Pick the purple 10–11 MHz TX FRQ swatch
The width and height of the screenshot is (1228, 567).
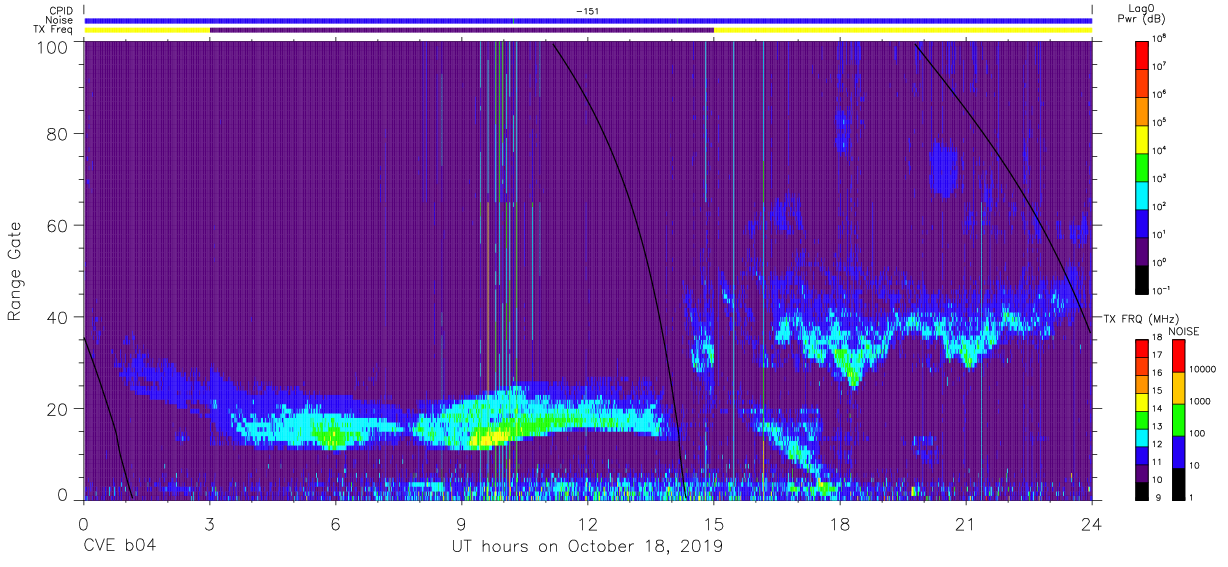tap(1141, 472)
